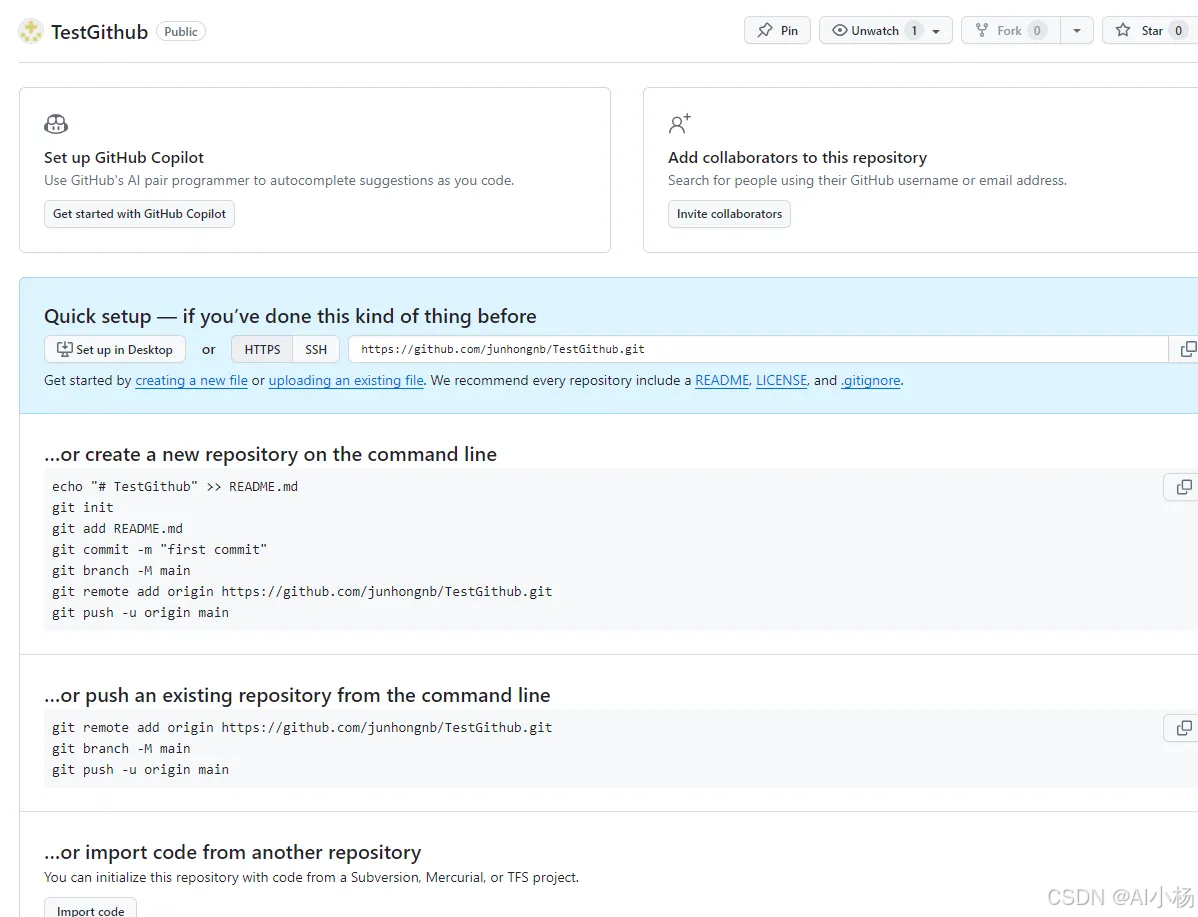Expand the Fork options dropdown arrow

tap(1077, 31)
